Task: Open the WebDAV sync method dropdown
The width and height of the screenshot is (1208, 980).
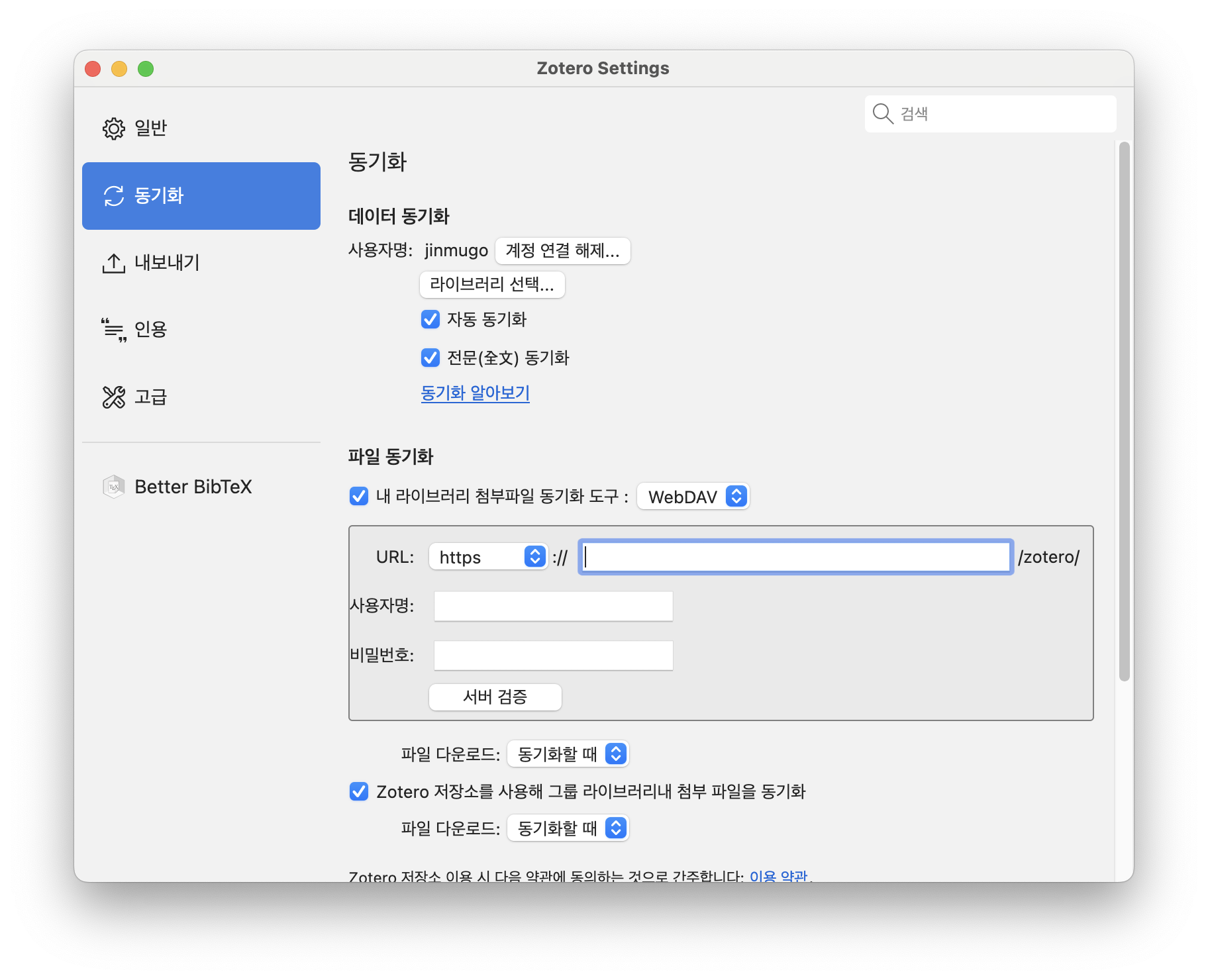Action: click(x=693, y=497)
